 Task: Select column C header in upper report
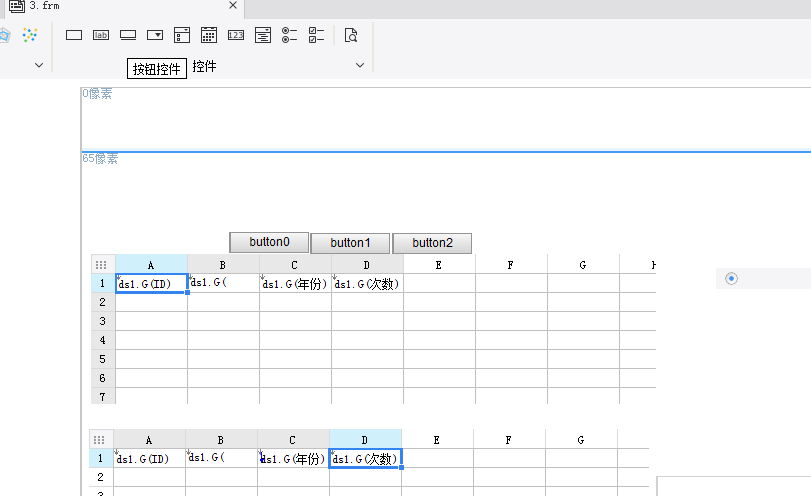[295, 265]
